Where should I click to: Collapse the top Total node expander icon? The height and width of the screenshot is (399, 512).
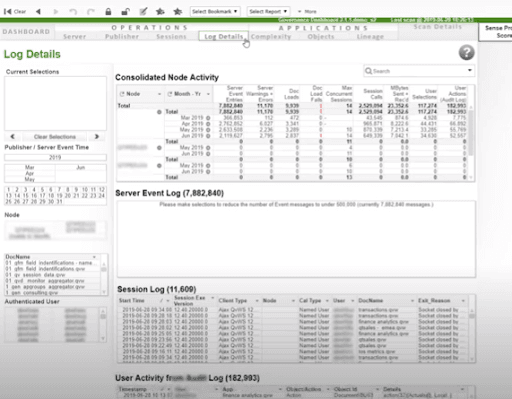click(x=159, y=112)
